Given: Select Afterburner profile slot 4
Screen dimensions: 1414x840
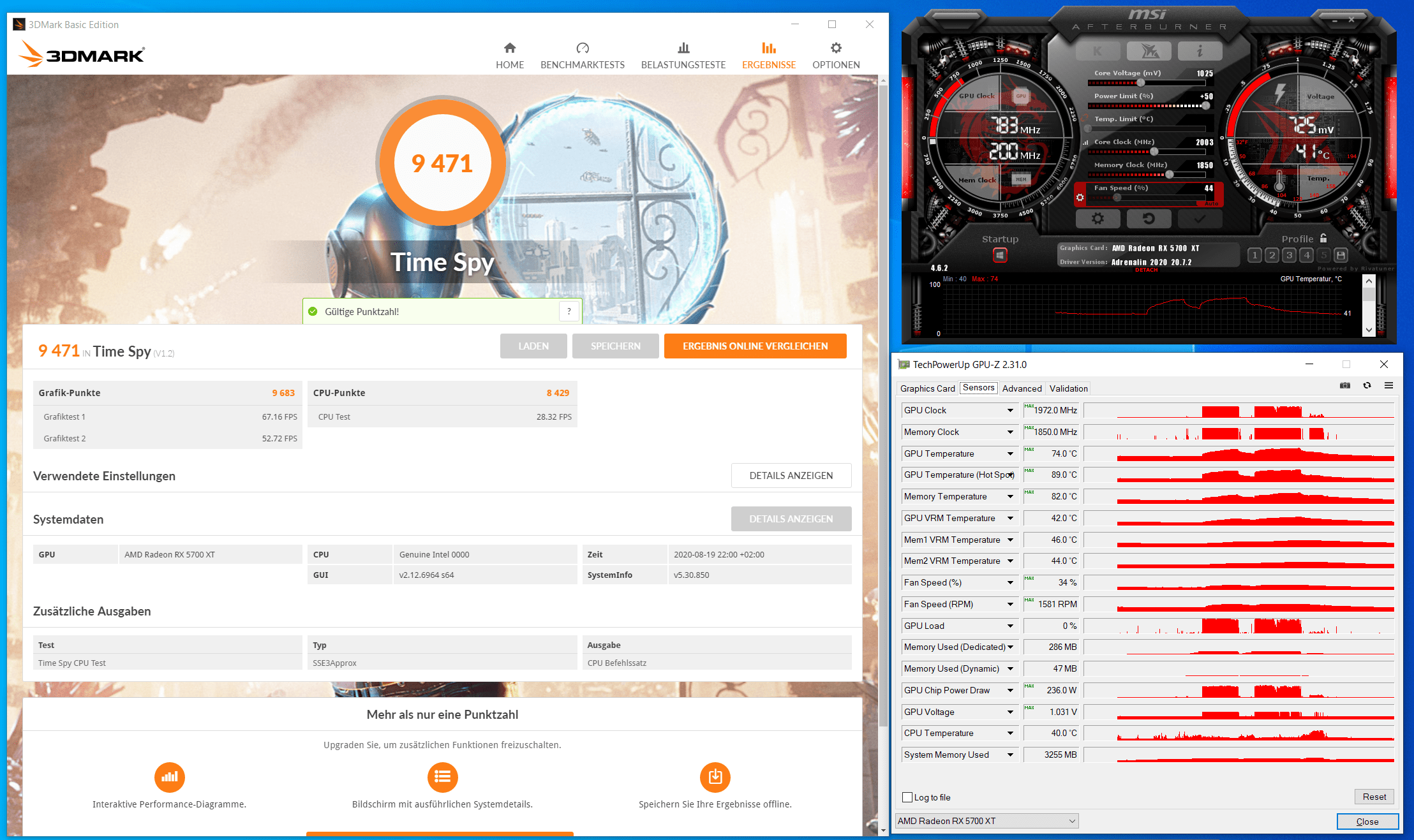Looking at the screenshot, I should pos(1306,255).
